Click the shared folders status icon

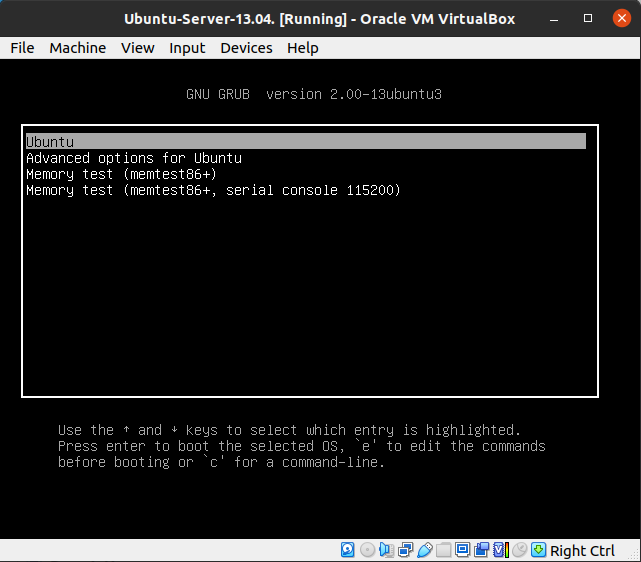coord(443,550)
